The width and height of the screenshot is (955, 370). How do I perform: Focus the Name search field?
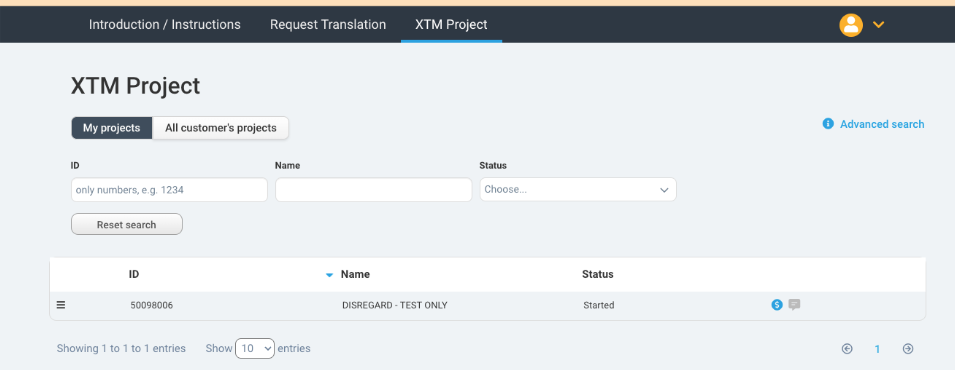pyautogui.click(x=373, y=190)
